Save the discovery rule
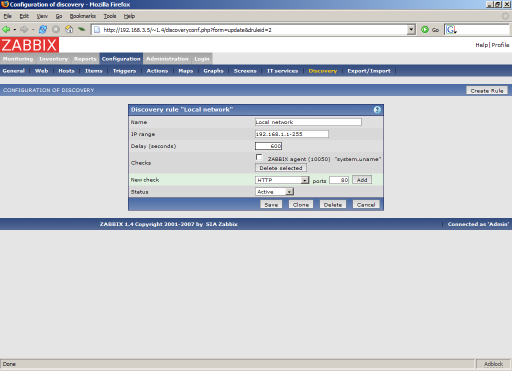This screenshot has width=512, height=371. pyautogui.click(x=271, y=205)
